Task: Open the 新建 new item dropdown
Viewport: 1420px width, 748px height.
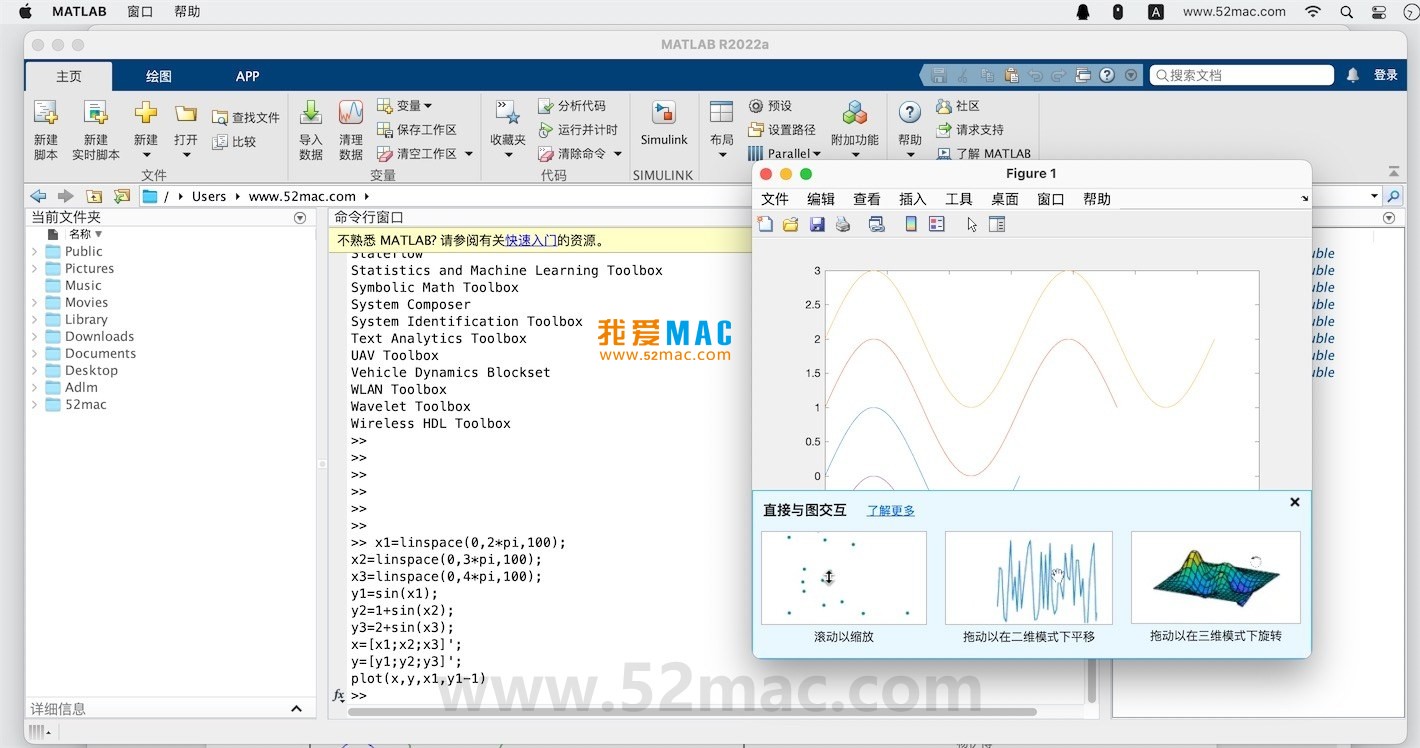Action: (146, 154)
